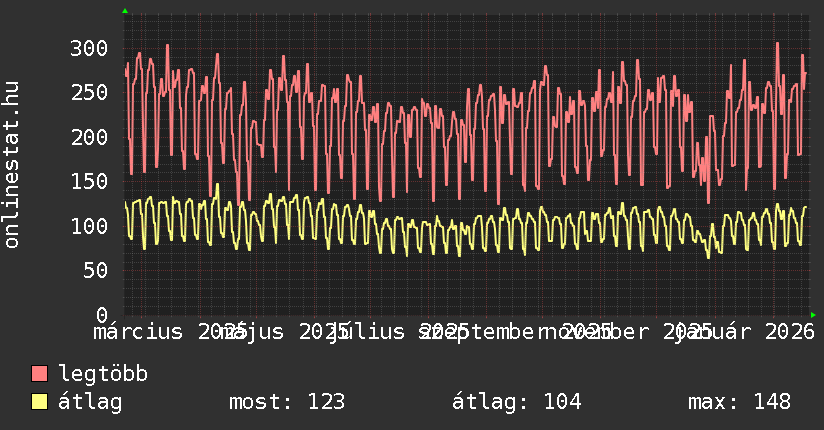Click the 150 y-axis label
824x430 pixels.
pos(89,181)
